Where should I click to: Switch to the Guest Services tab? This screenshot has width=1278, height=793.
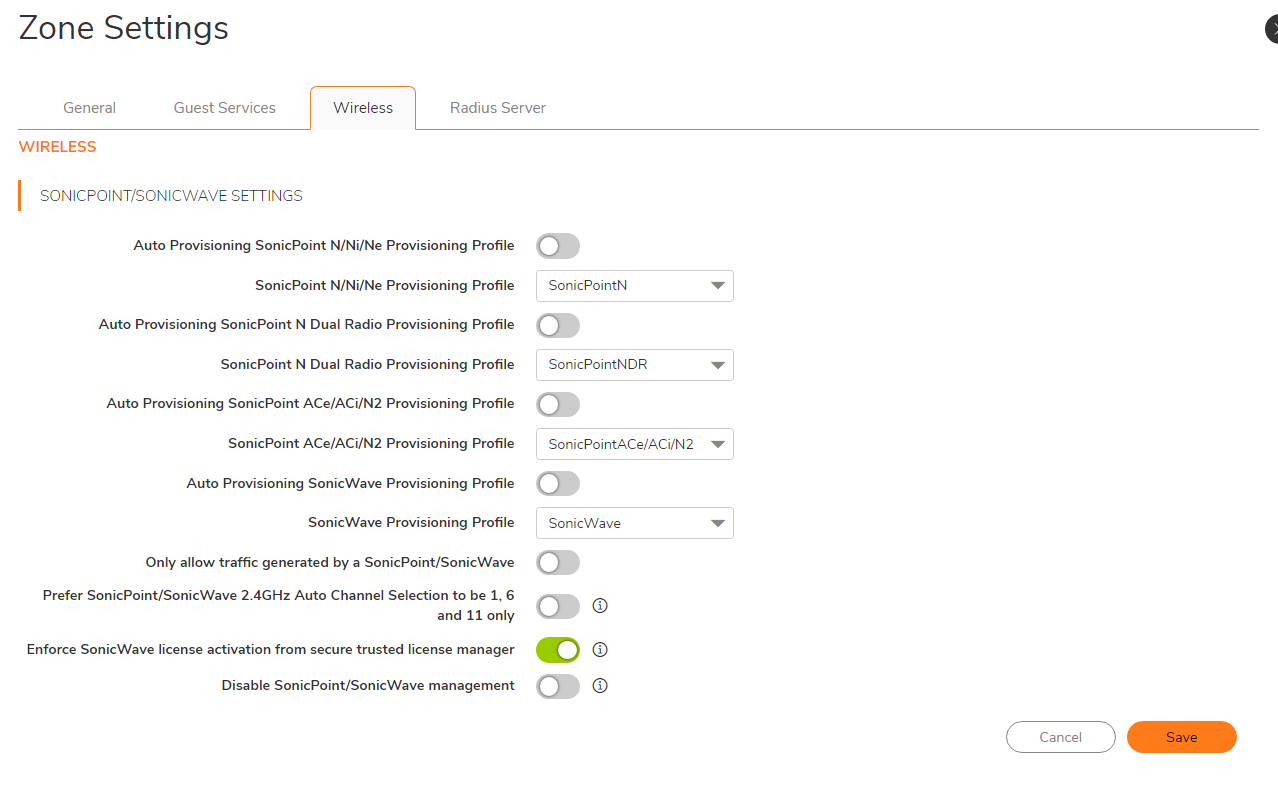click(x=225, y=108)
